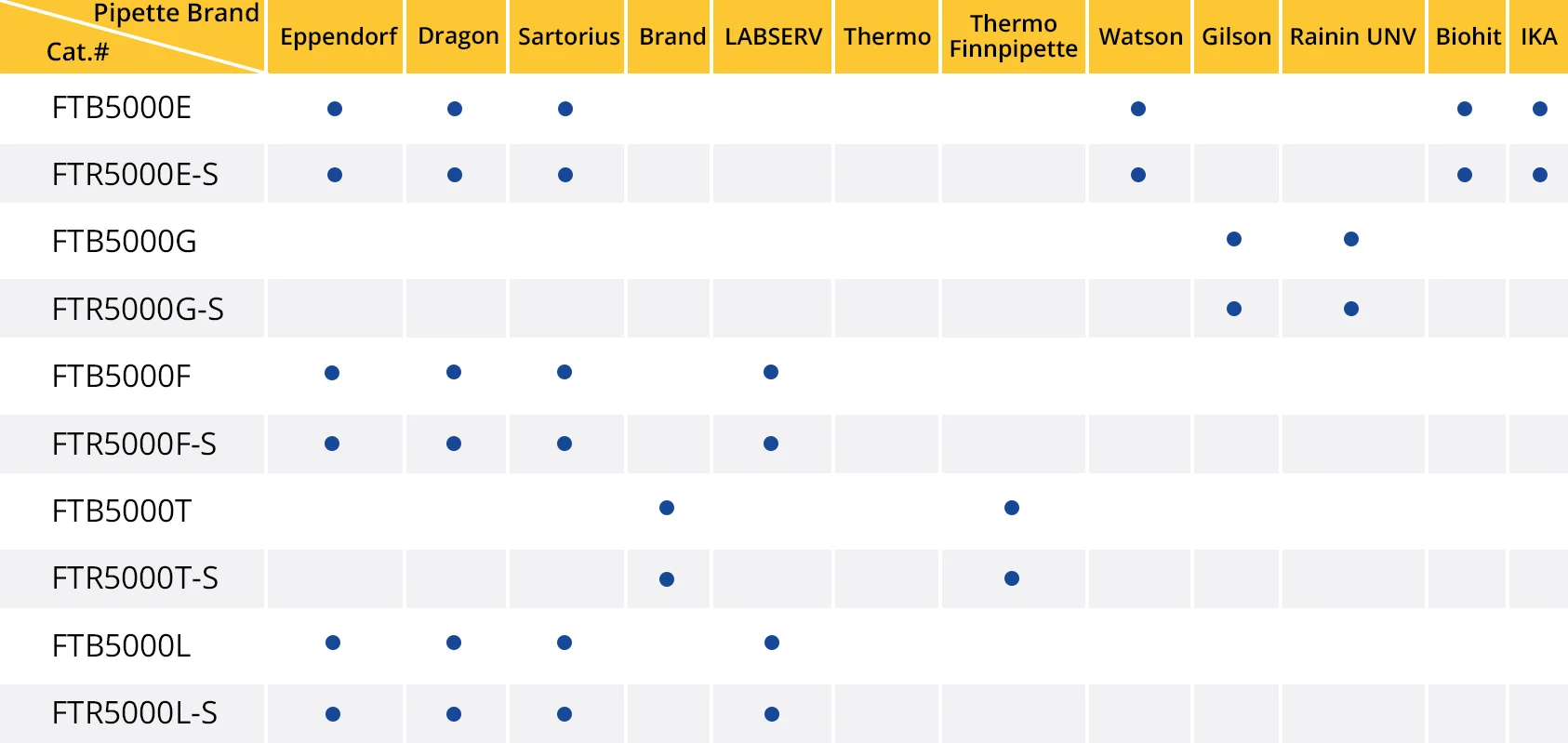Click the LABSERV dot in the FTB5000F row

[x=771, y=372]
